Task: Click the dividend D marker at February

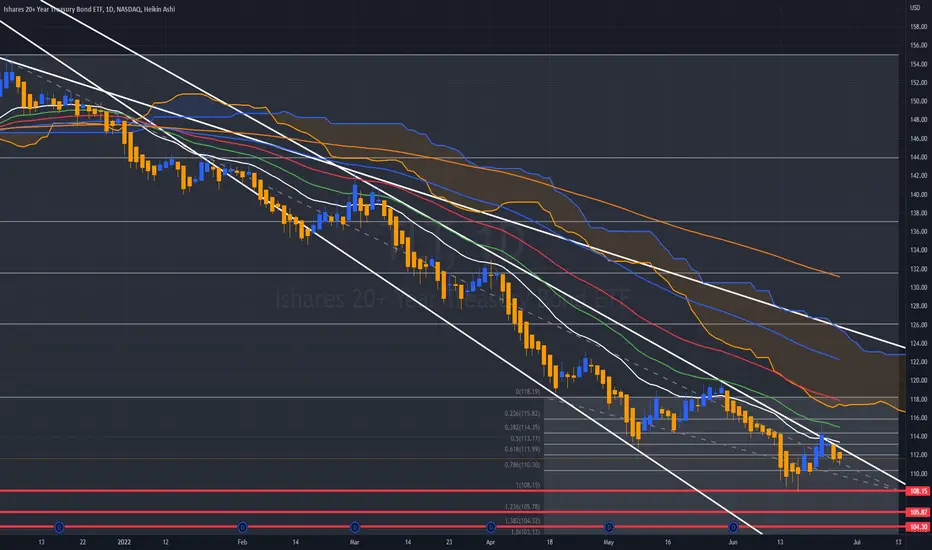Action: click(x=242, y=527)
